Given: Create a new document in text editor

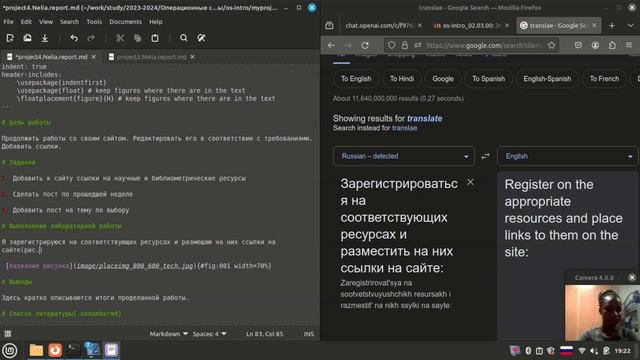Looking at the screenshot, I should pyautogui.click(x=10, y=38).
